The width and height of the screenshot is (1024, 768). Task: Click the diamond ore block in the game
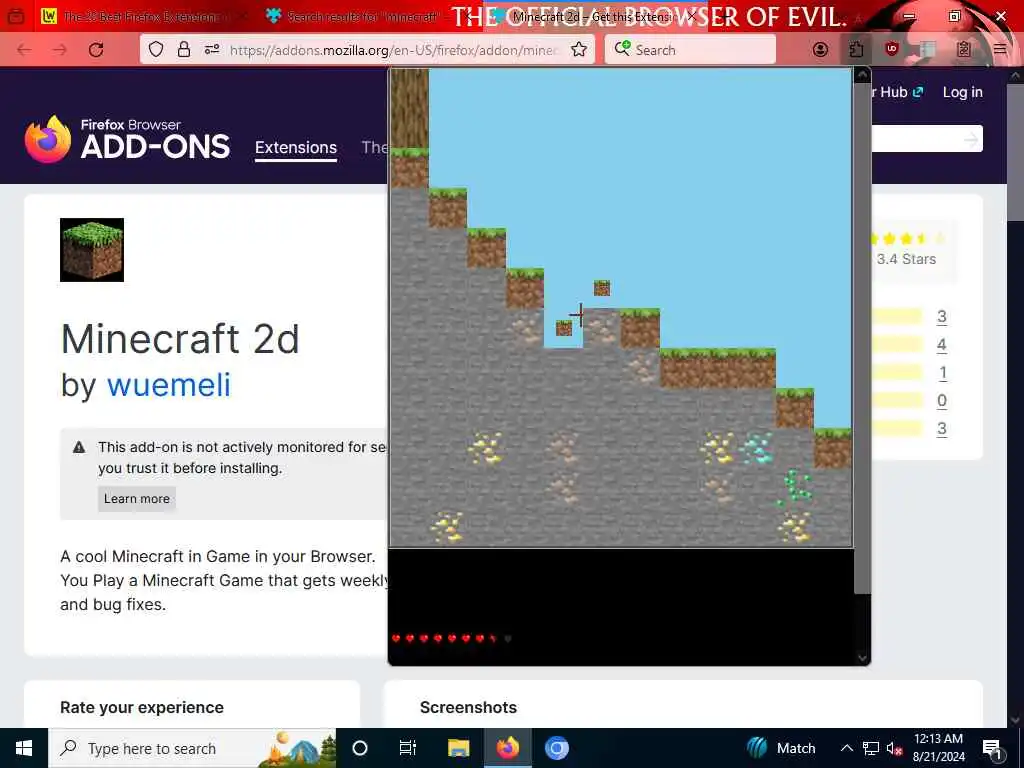point(756,448)
